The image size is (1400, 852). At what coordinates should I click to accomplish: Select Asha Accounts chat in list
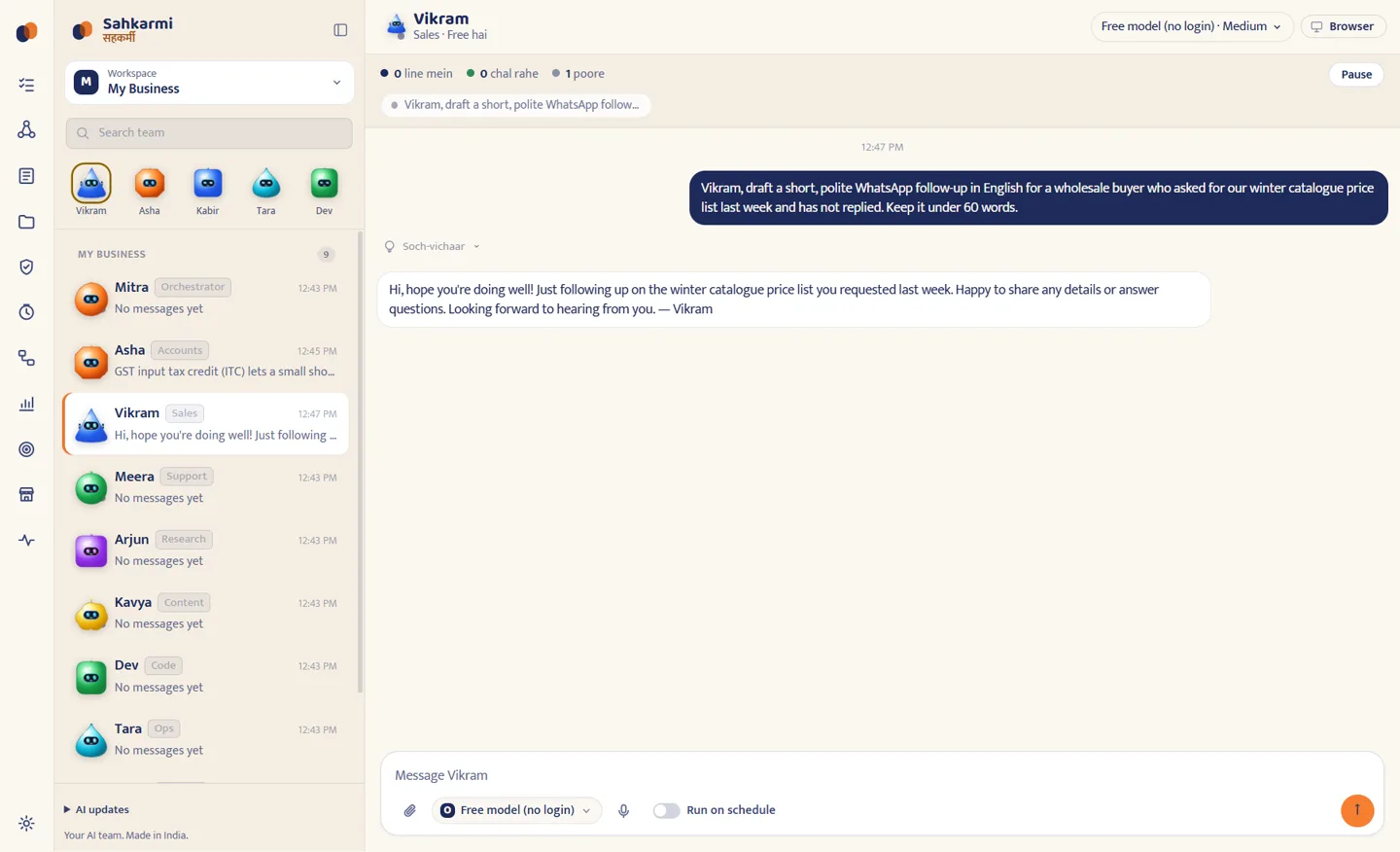point(206,361)
